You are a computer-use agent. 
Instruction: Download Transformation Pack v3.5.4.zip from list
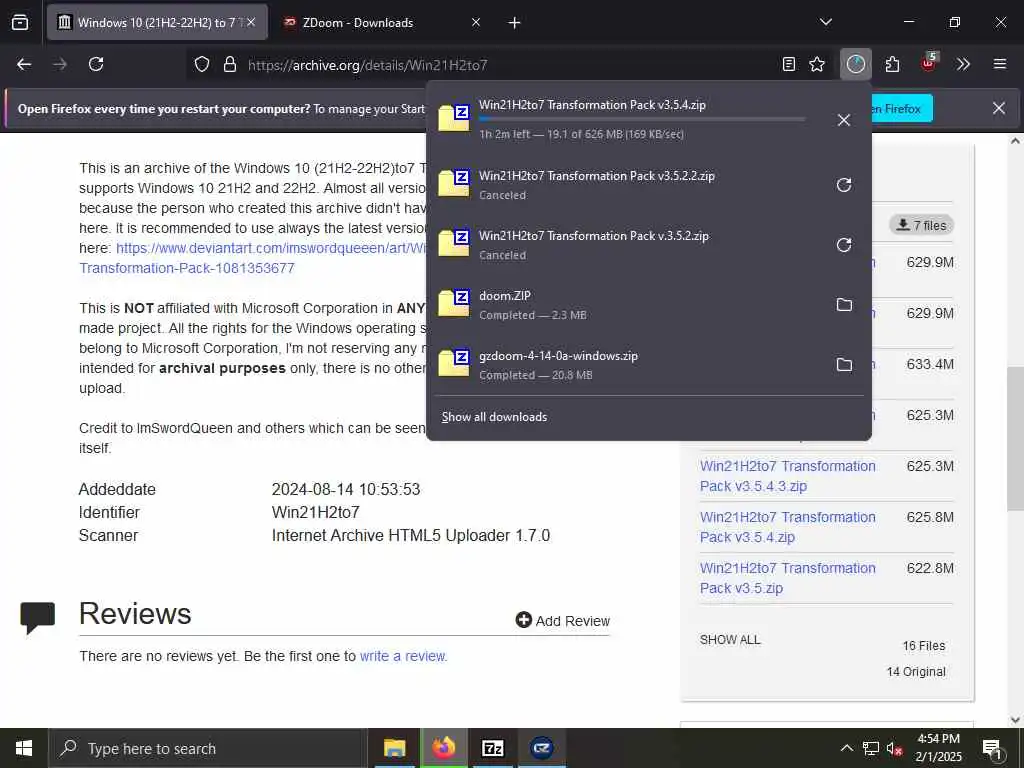click(x=788, y=527)
